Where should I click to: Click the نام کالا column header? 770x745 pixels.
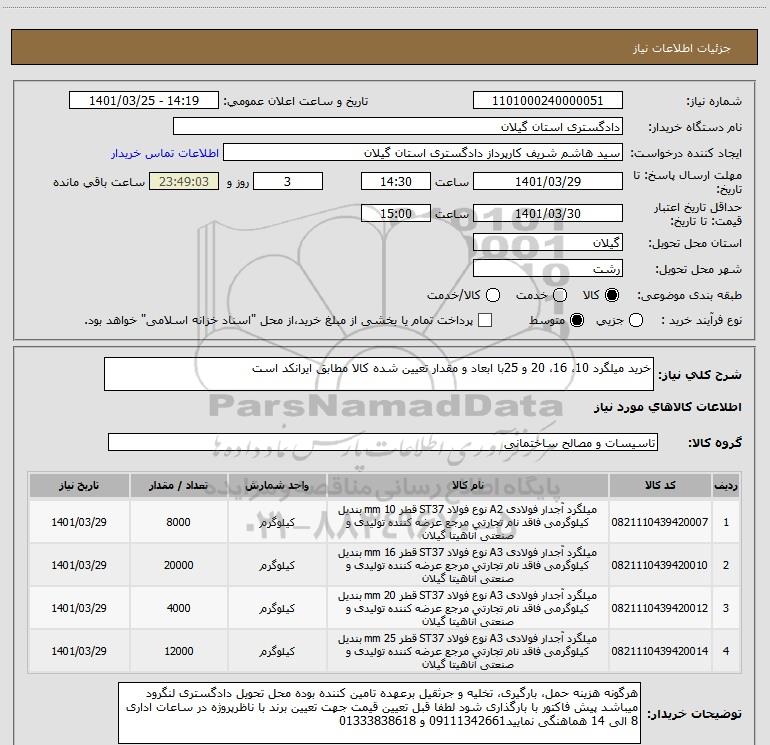468,486
